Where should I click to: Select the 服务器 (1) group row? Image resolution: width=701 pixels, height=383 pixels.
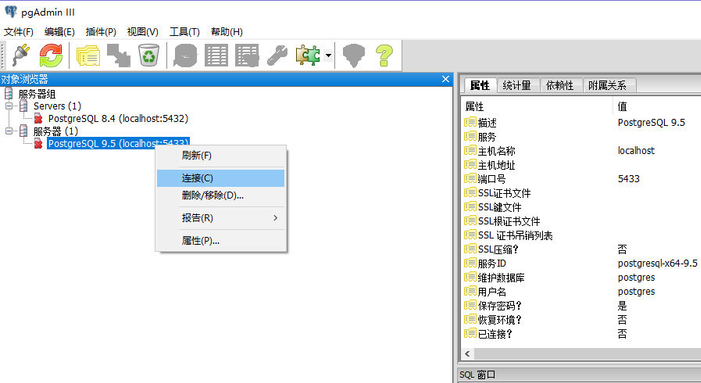55,131
